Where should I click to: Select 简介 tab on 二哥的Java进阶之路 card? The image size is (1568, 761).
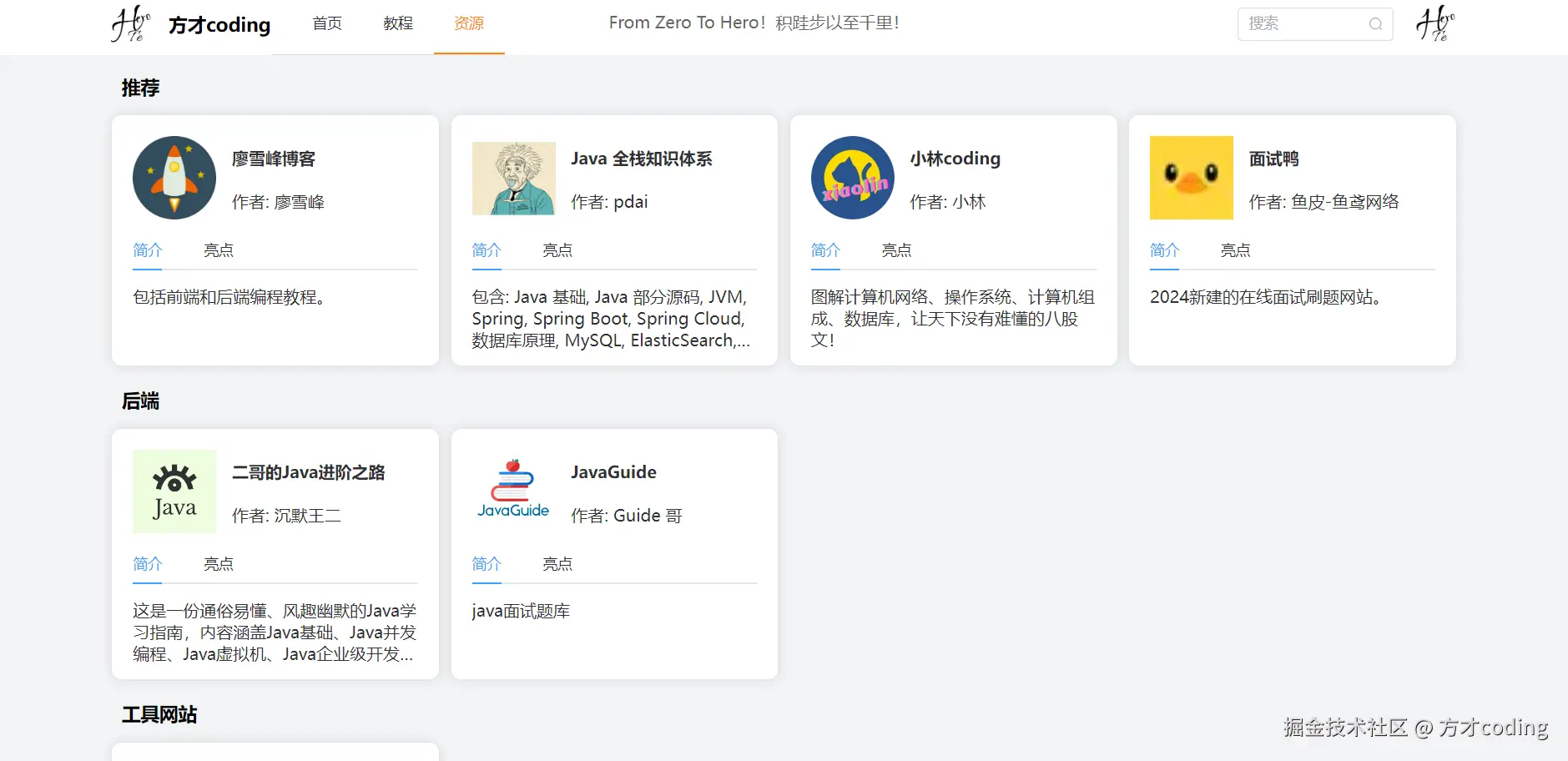coord(148,564)
